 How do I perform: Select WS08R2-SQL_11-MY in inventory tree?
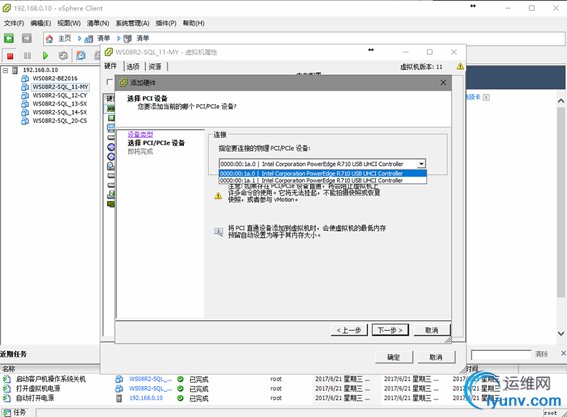[x=60, y=87]
